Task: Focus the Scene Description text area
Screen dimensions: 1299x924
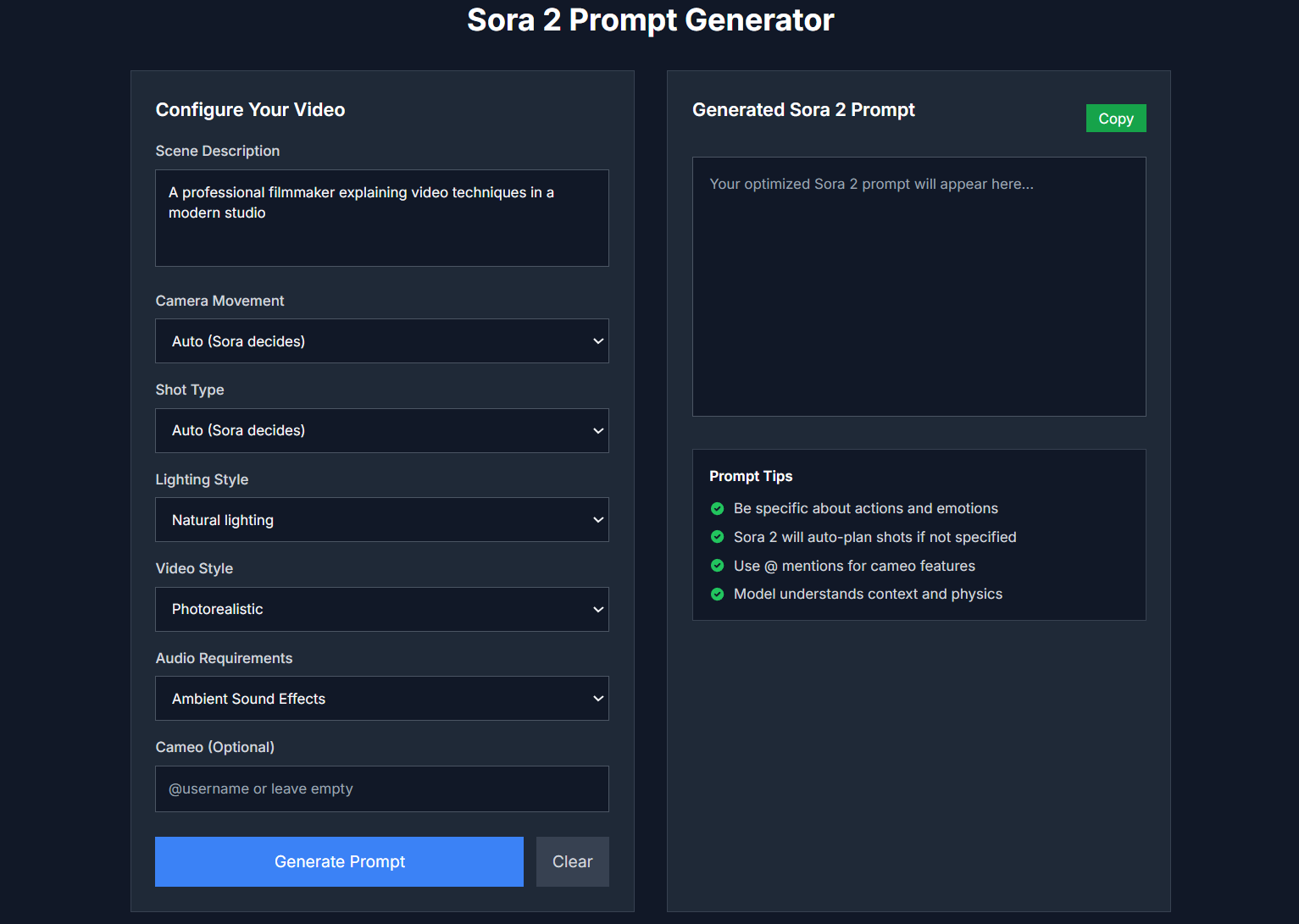Action: tap(381, 219)
